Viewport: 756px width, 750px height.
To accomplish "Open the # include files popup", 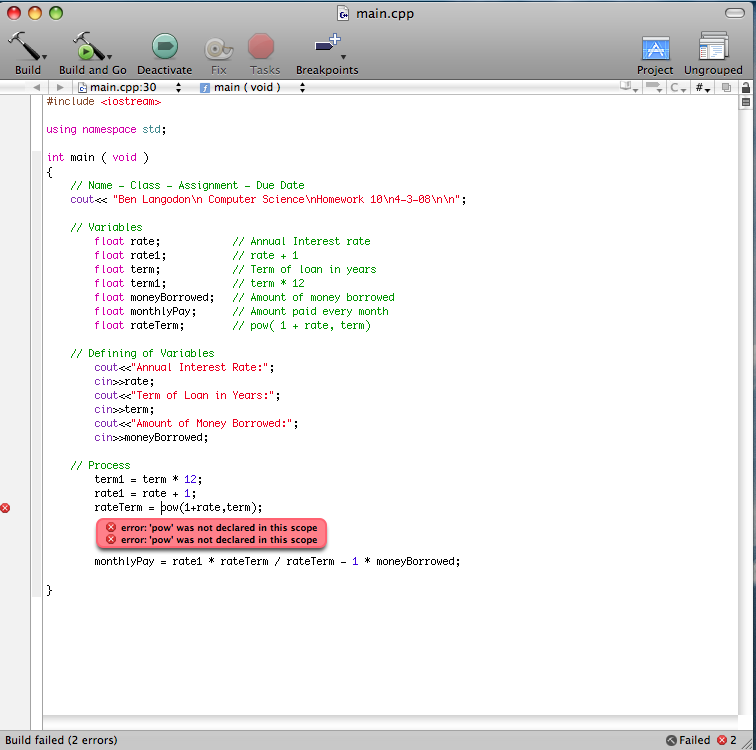I will coord(703,88).
